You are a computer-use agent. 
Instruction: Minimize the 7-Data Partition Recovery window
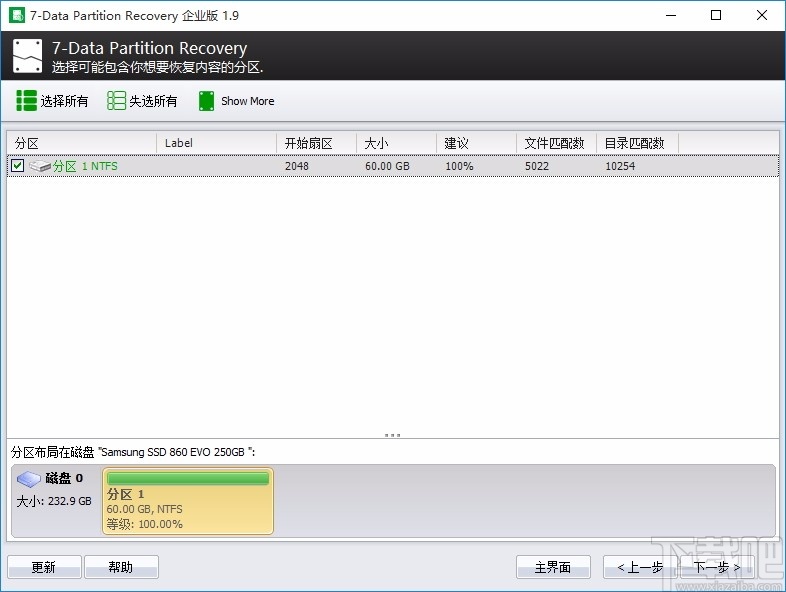671,16
